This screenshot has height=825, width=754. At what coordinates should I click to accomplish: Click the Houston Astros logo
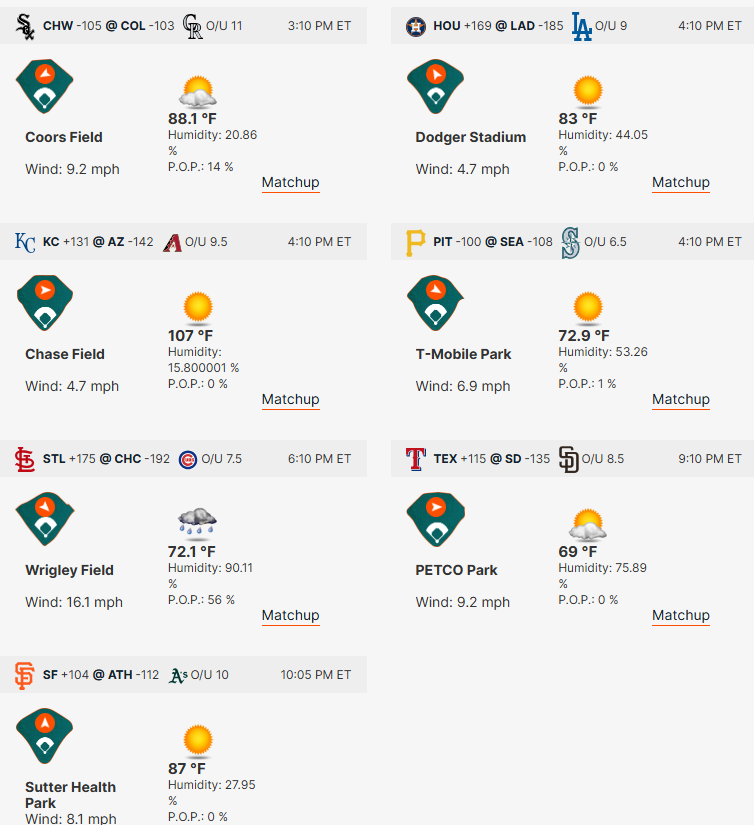[416, 26]
